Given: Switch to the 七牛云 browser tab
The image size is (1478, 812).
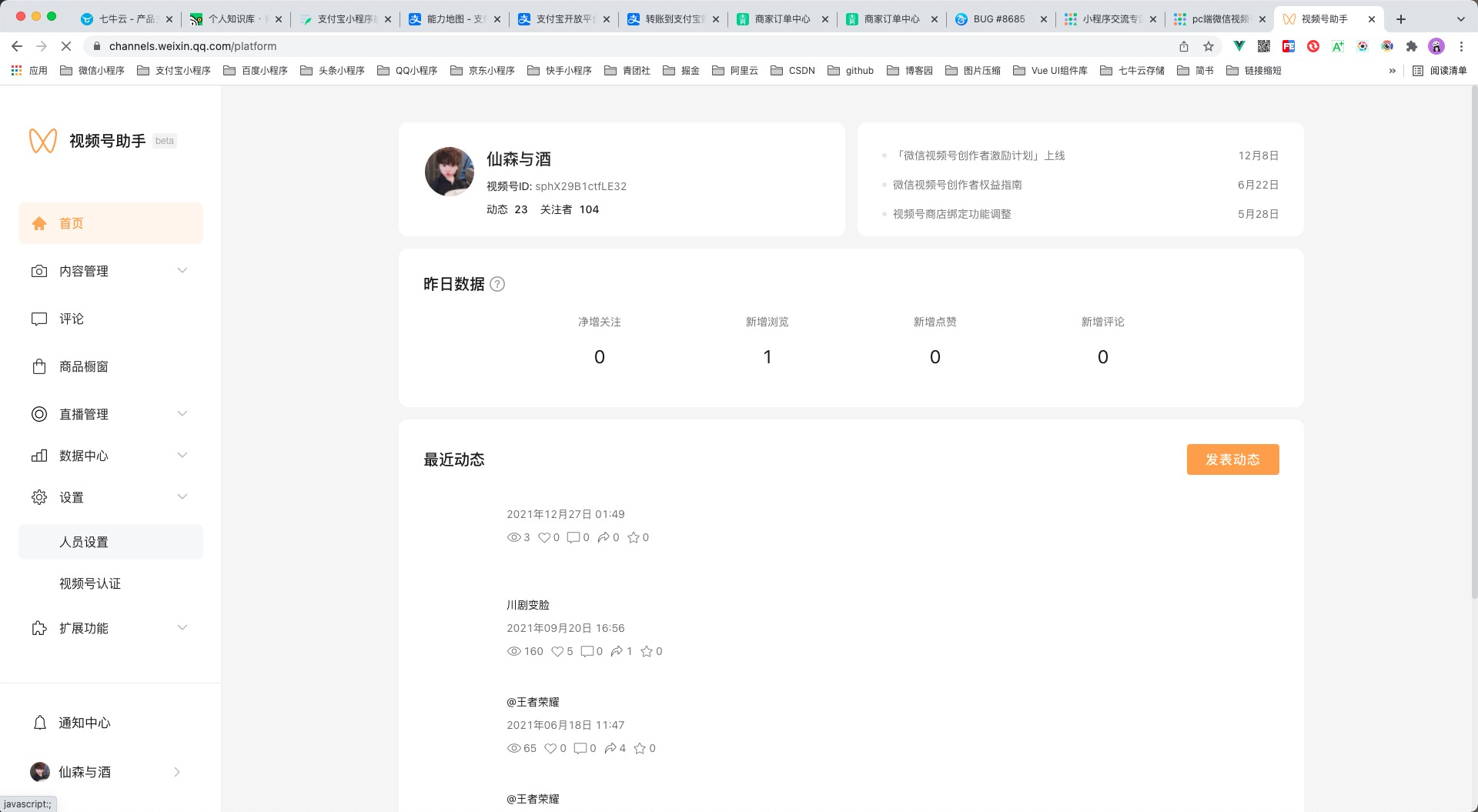Looking at the screenshot, I should (x=127, y=18).
